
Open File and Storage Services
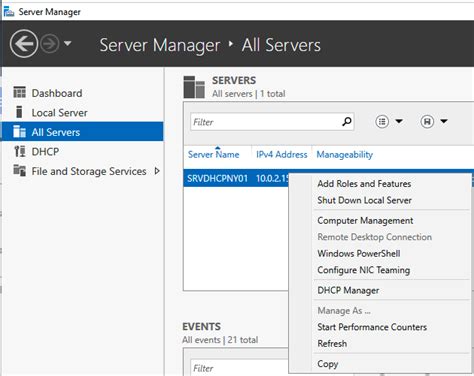89,171
